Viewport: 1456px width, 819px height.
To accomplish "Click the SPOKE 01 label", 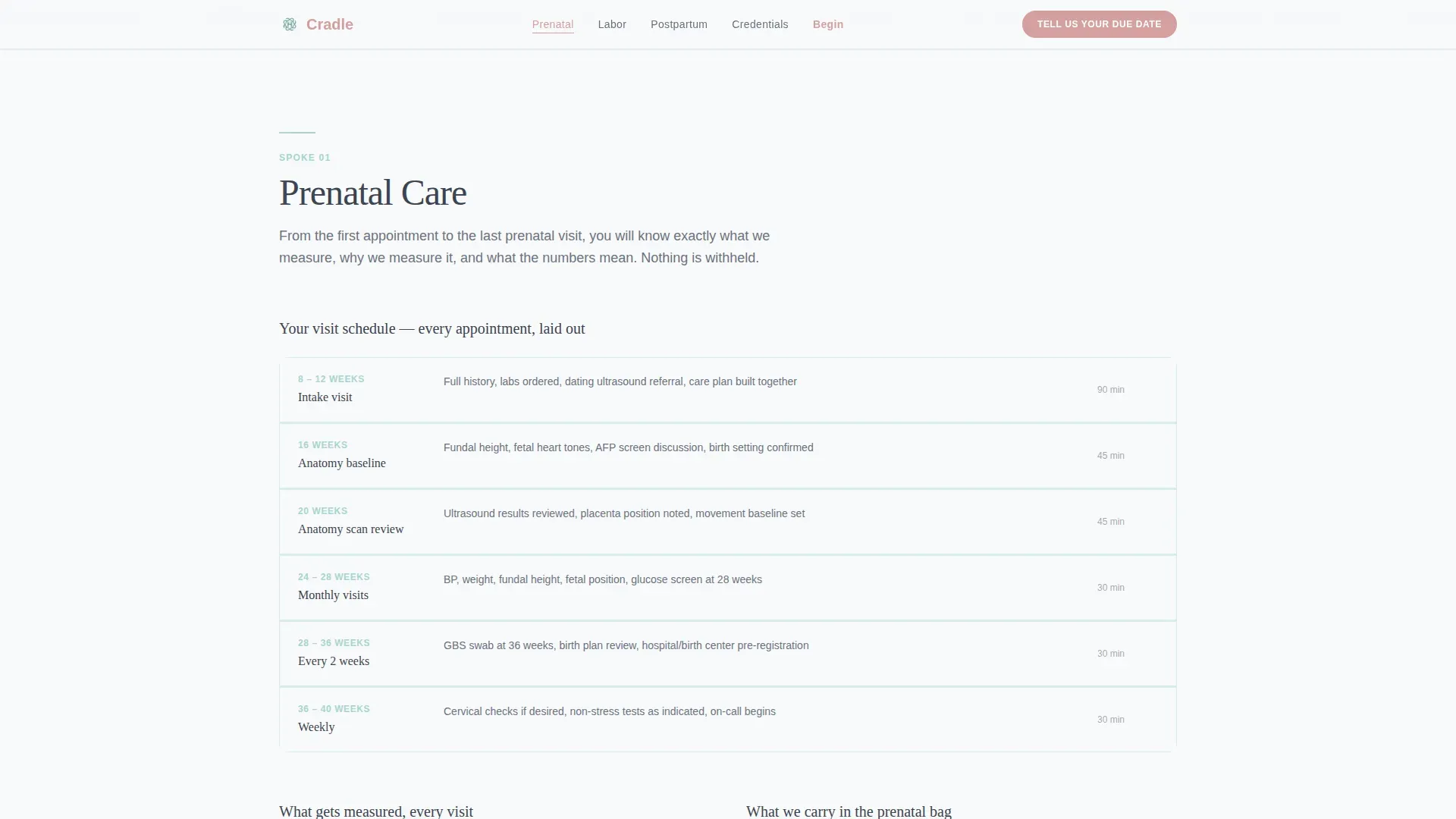I will (x=305, y=158).
